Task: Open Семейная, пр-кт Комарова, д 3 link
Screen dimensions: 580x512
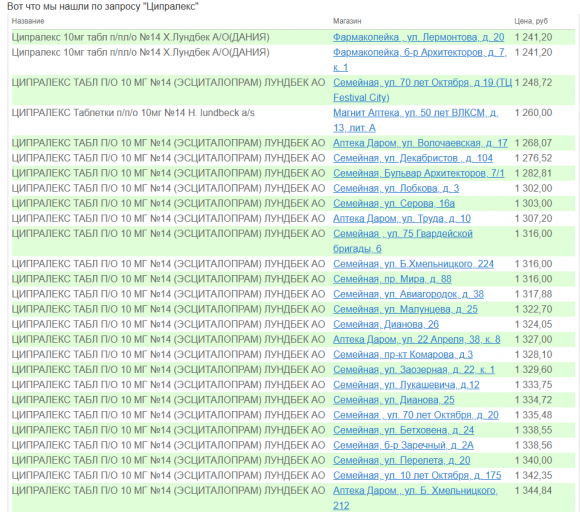Action: [403, 355]
